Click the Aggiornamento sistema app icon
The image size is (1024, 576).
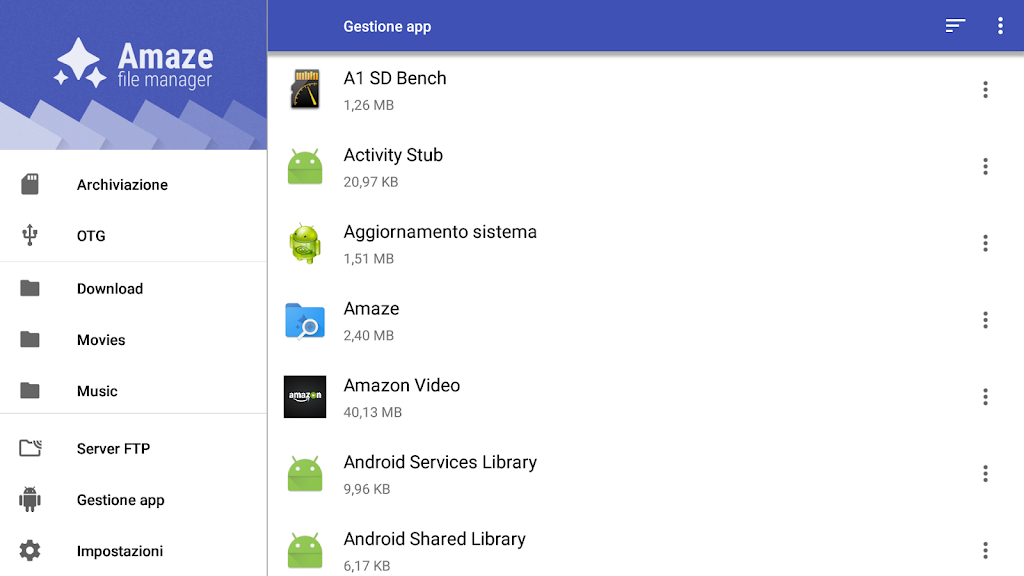305,244
